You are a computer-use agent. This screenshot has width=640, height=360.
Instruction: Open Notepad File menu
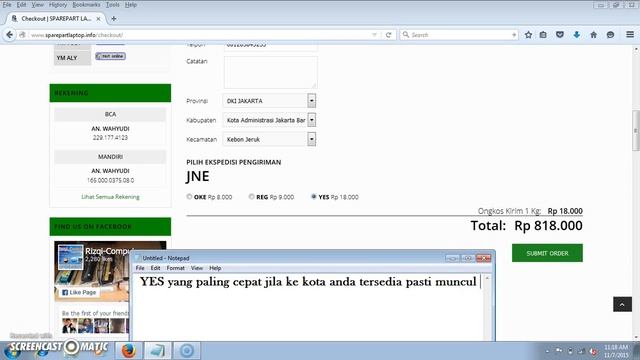click(x=140, y=268)
